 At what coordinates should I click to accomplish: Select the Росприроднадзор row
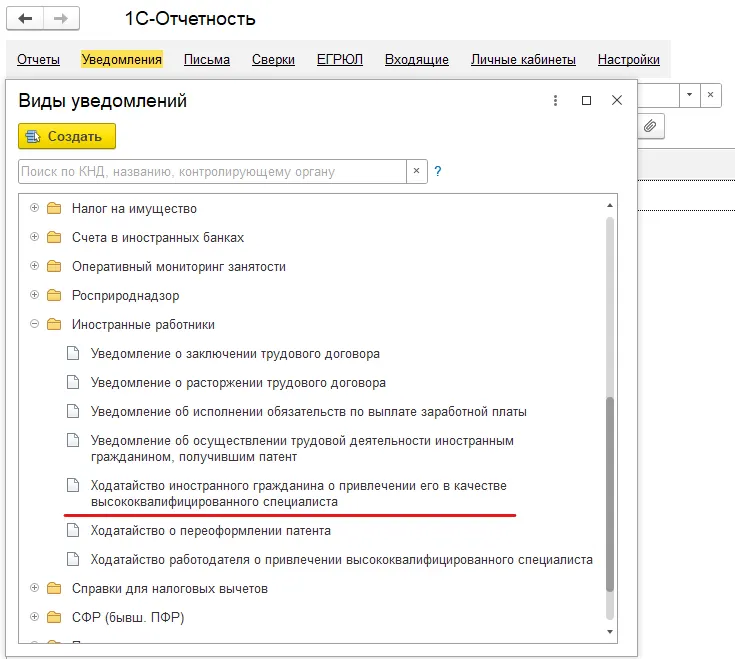(x=312, y=295)
